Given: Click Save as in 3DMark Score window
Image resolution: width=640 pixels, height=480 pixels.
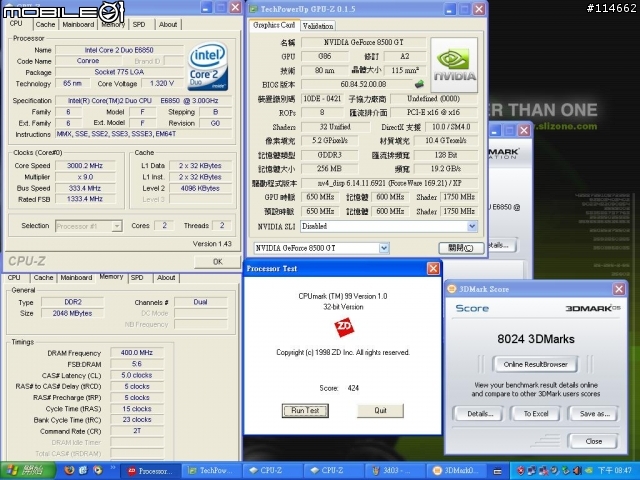Looking at the screenshot, I should (x=594, y=413).
